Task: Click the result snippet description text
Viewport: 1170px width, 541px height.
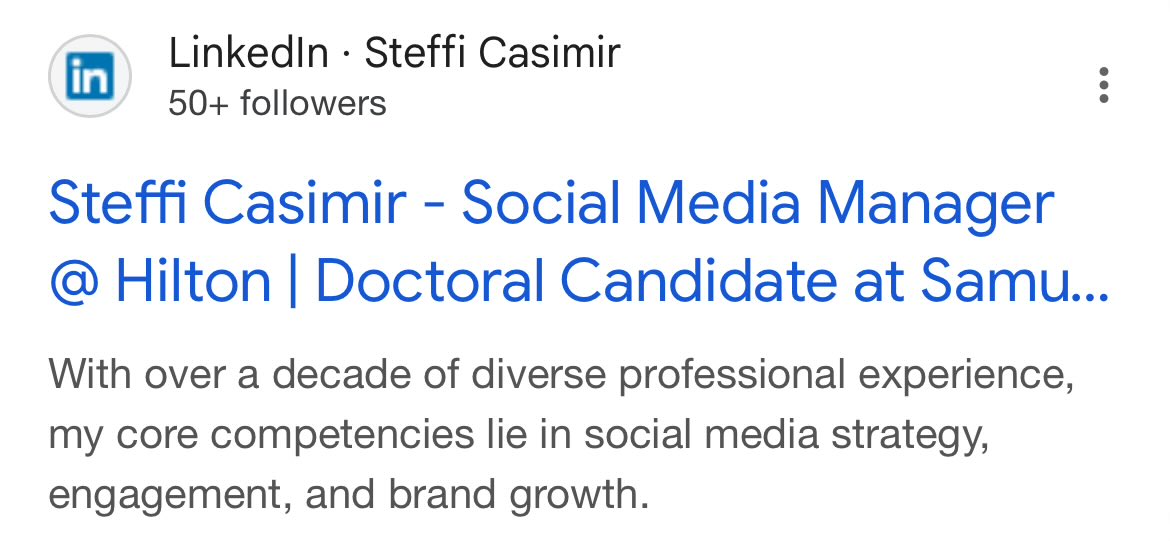Action: (x=511, y=435)
